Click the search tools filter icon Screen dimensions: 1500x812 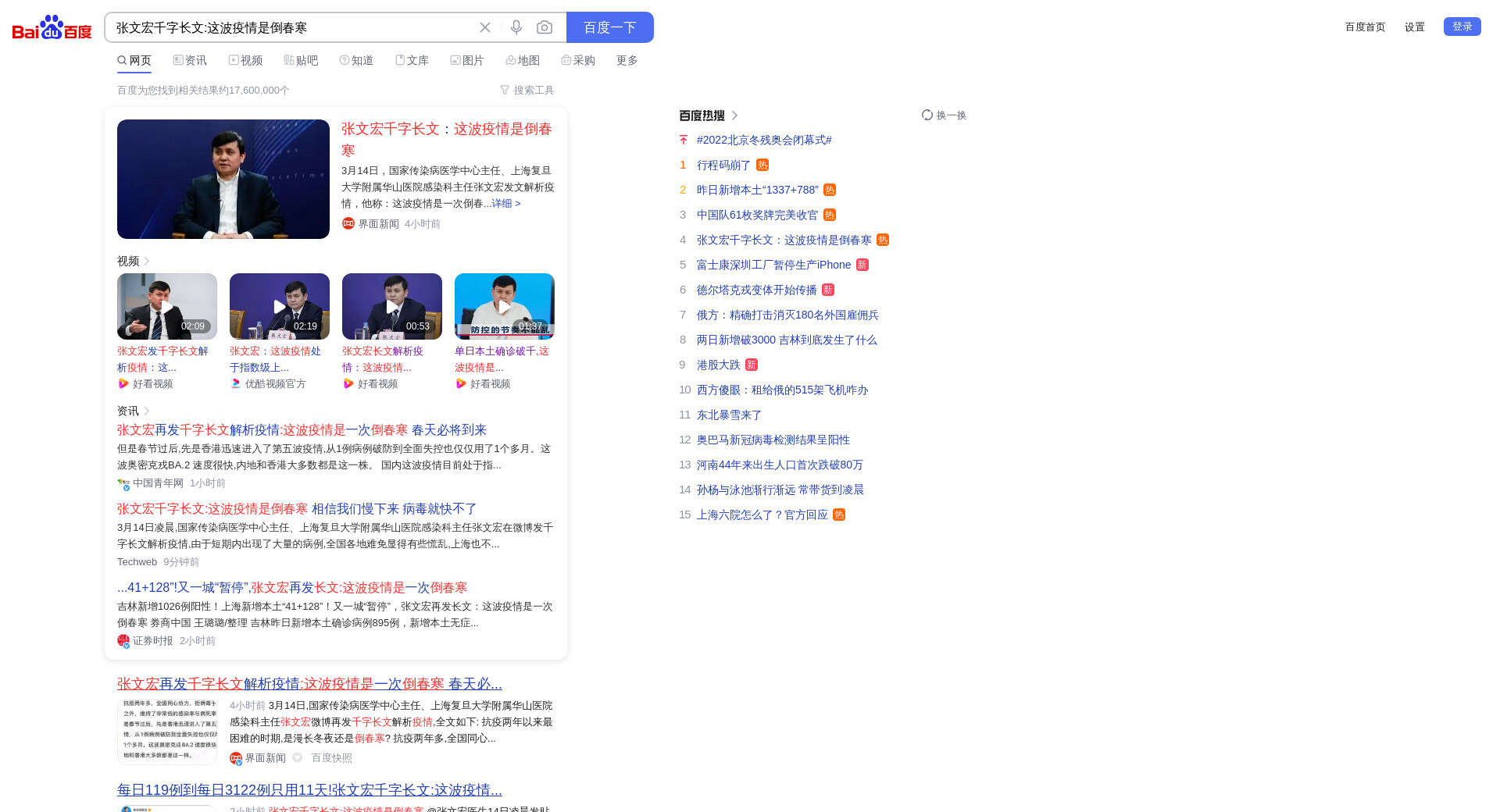tap(505, 91)
